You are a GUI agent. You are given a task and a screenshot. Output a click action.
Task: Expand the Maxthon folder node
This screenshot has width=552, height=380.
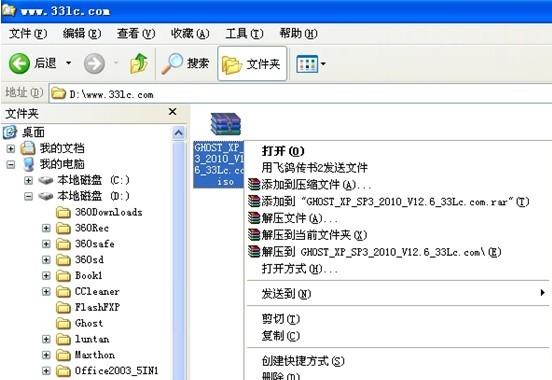[x=46, y=355]
